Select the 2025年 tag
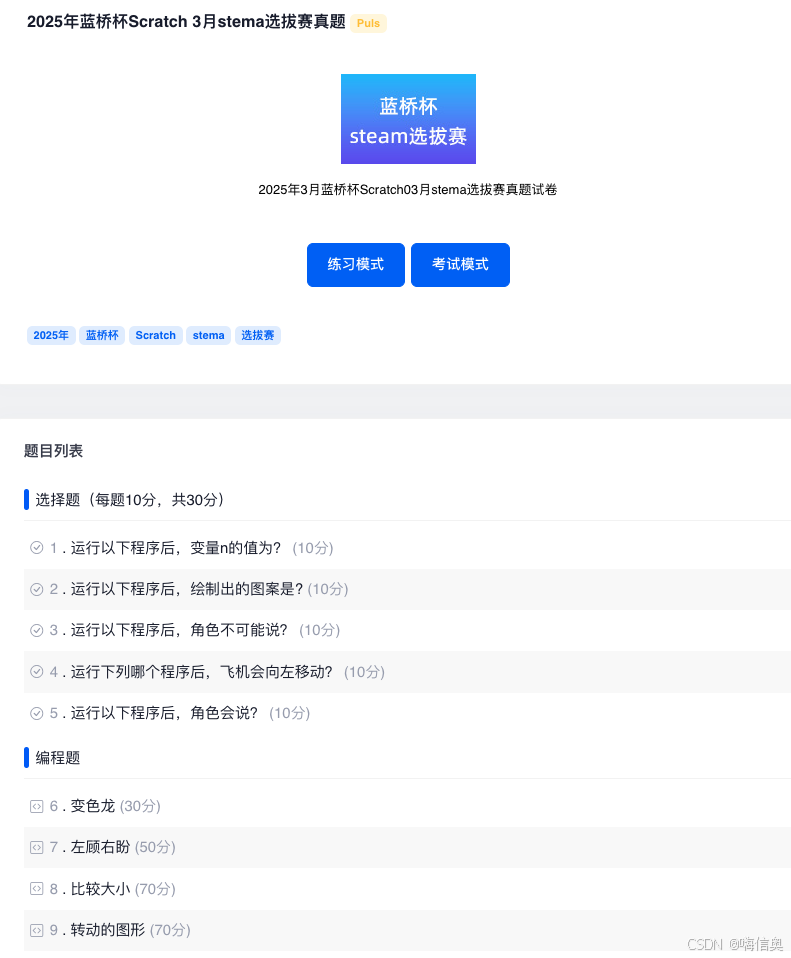The image size is (791, 958). click(x=51, y=335)
